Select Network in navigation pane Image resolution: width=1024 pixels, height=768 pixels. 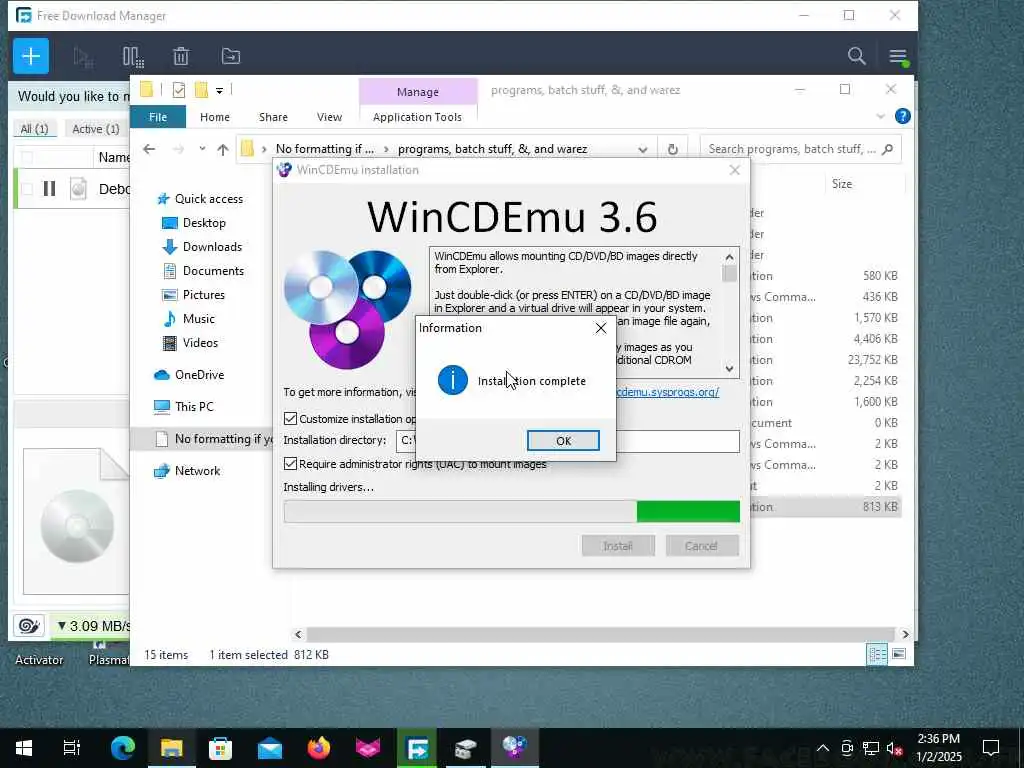pyautogui.click(x=197, y=471)
